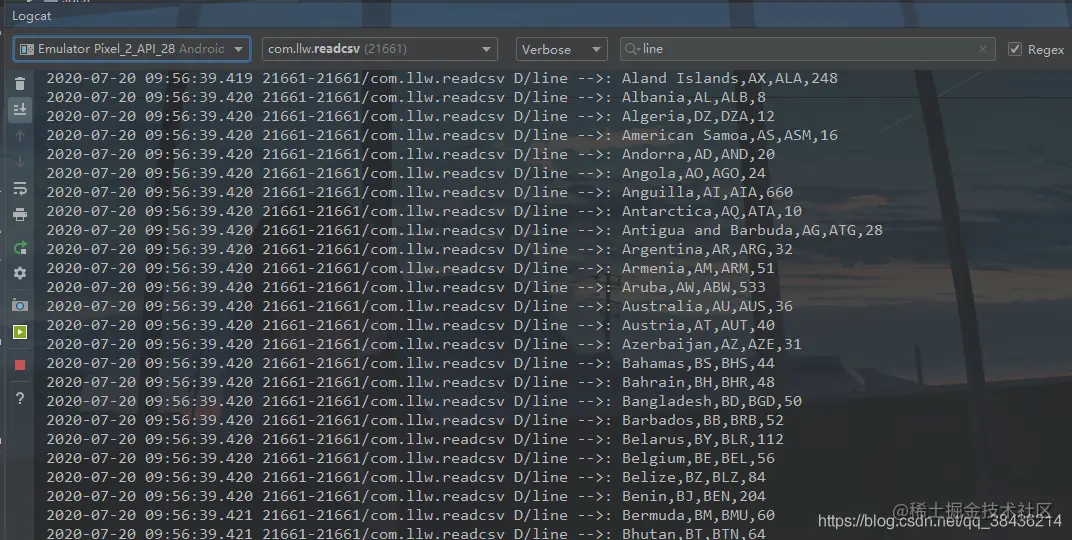Open the Verbose log level dropdown
The width and height of the screenshot is (1072, 540).
pyautogui.click(x=562, y=49)
